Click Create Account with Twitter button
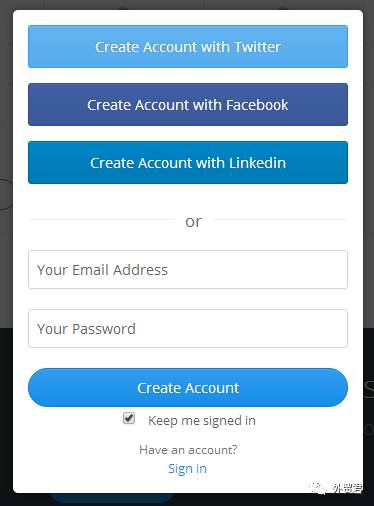The width and height of the screenshot is (374, 506). coord(188,46)
